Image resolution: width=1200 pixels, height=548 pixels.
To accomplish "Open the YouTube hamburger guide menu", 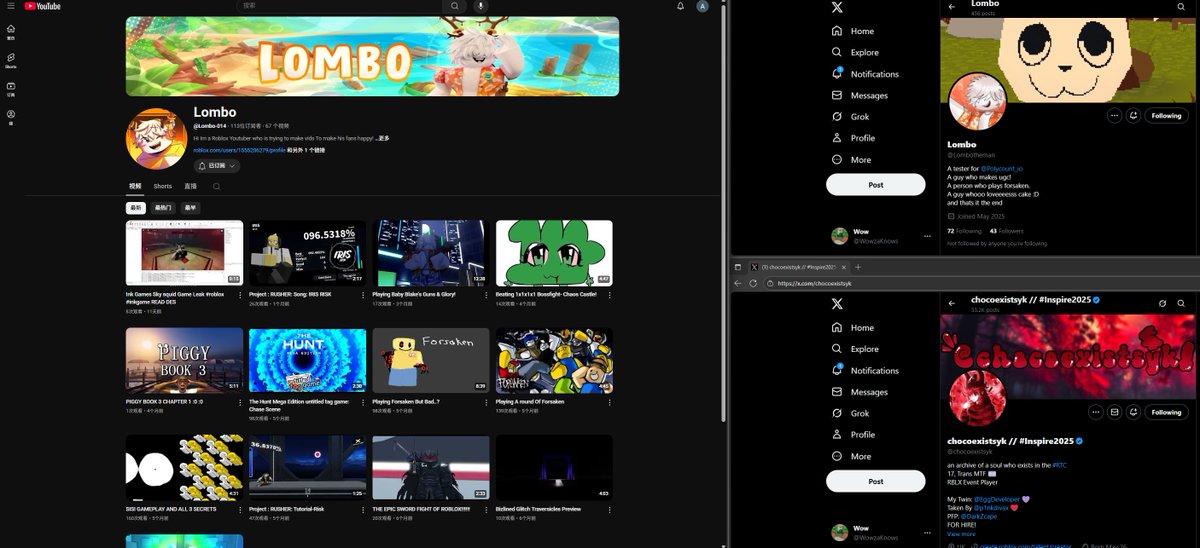I will pos(11,6).
